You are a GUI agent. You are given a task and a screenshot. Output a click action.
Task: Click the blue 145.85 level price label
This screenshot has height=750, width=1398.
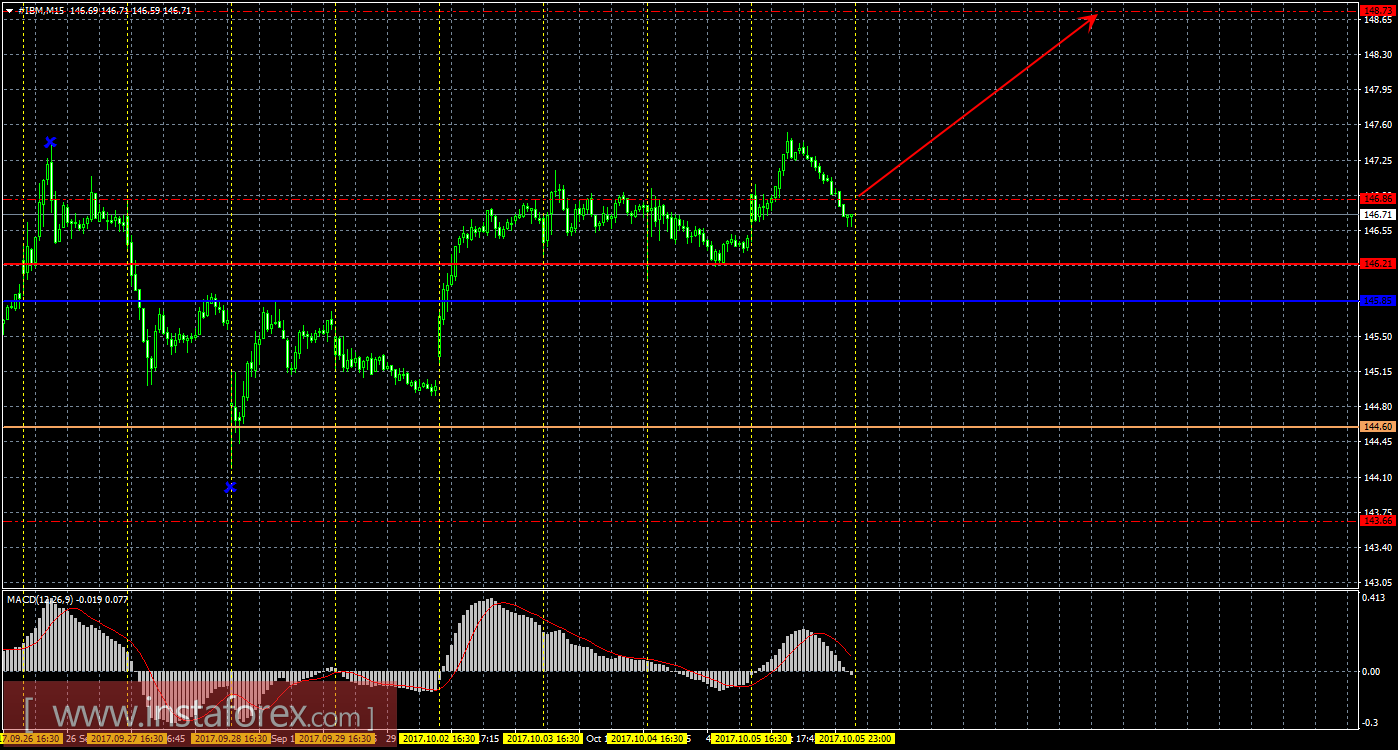point(1377,300)
